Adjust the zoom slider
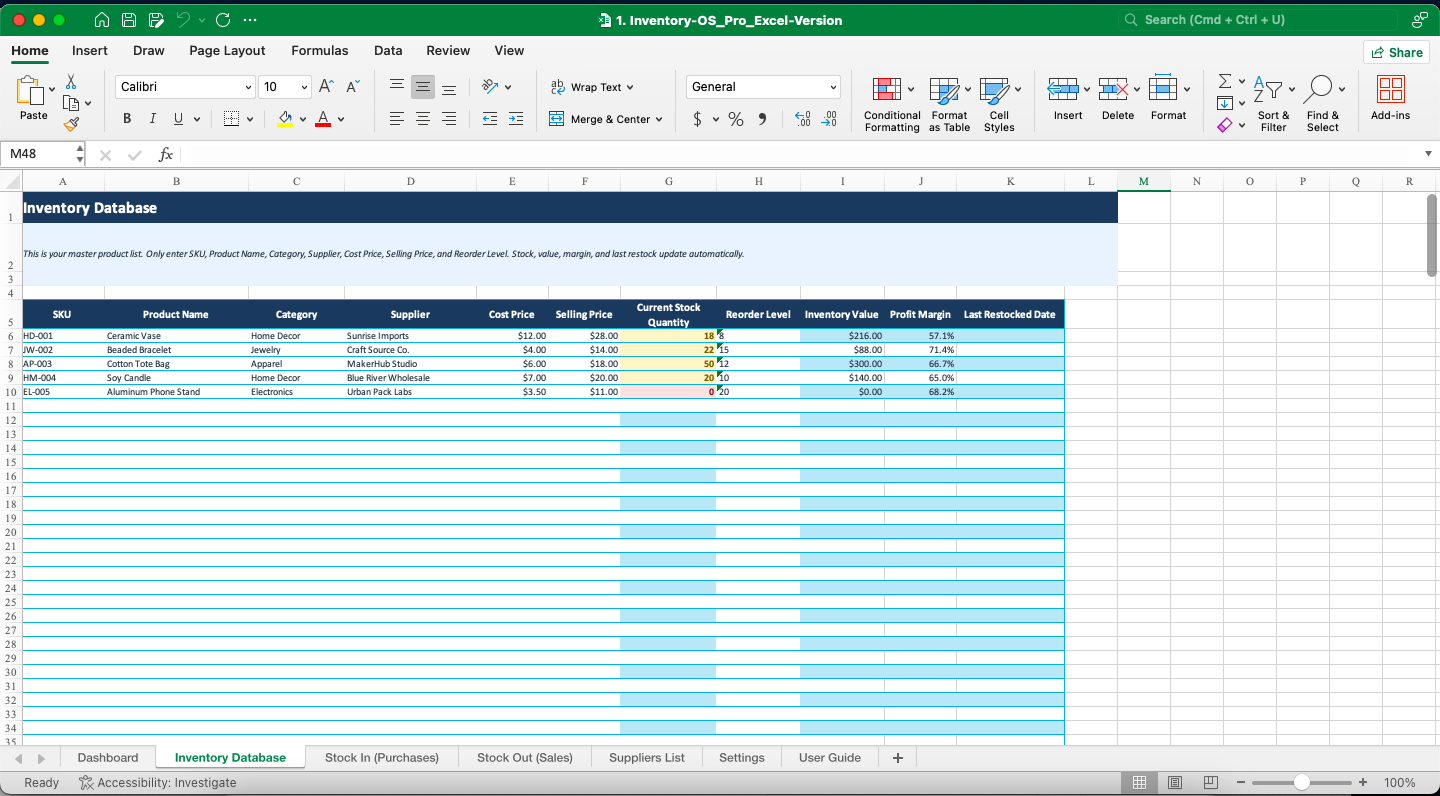Screen dimensions: 1440x796 (x=1302, y=782)
